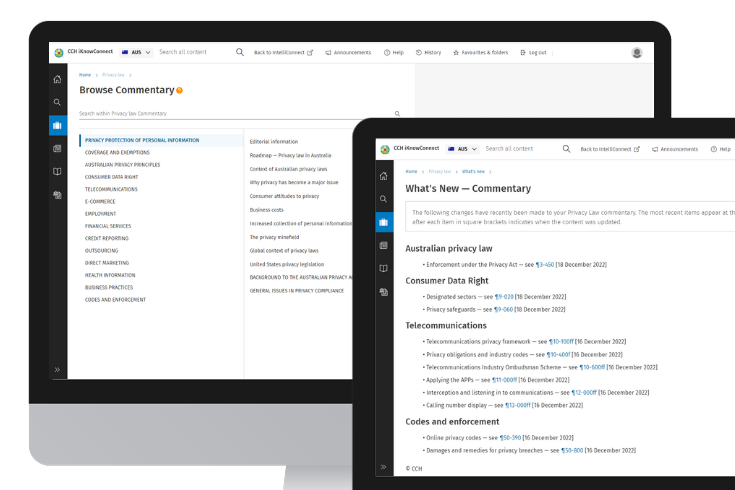Viewport: 735px width, 490px height.
Task: Expand the tablet sidebar with double chevron
Action: click(x=384, y=467)
